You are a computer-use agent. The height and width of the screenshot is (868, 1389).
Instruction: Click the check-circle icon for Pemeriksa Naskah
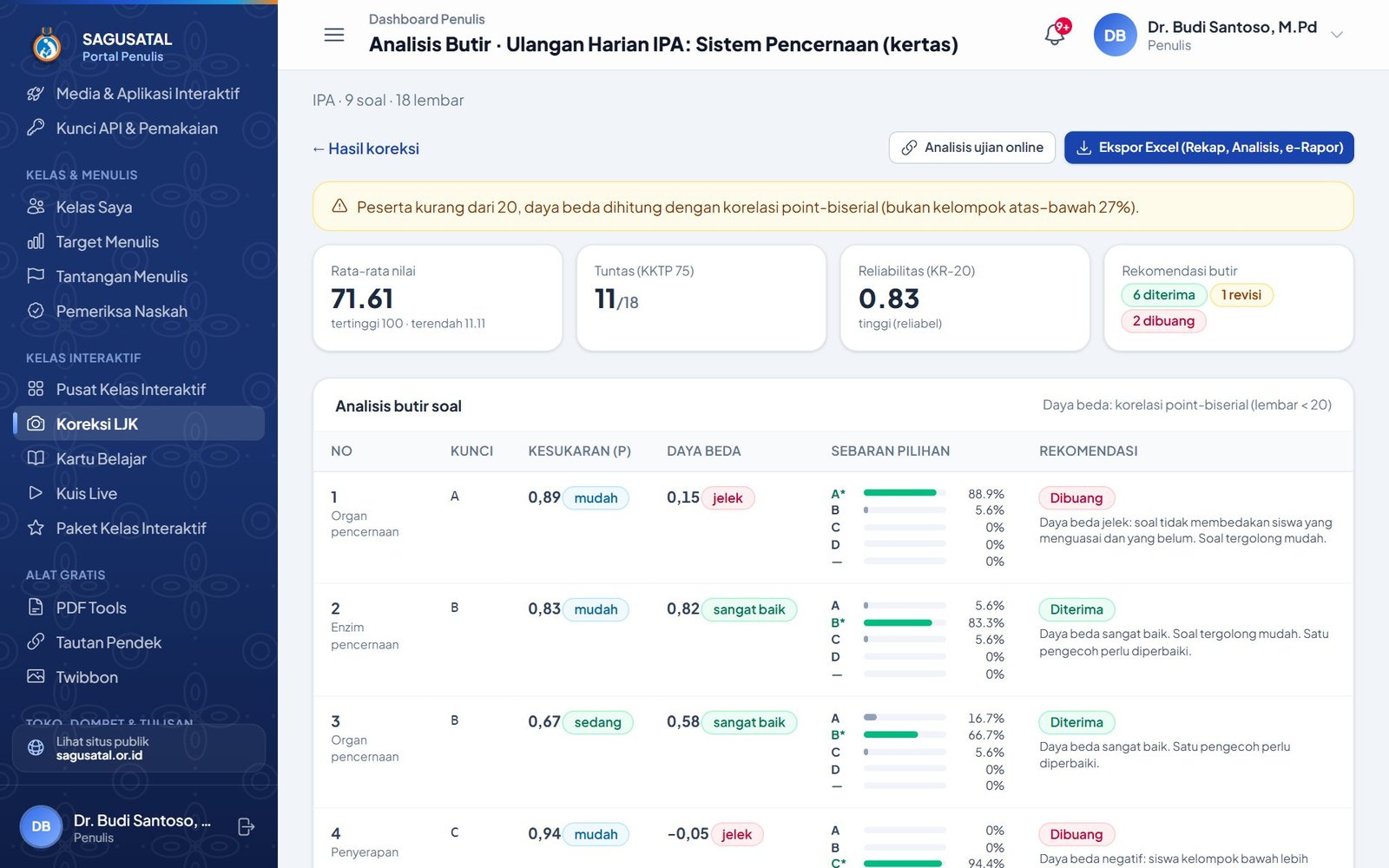tap(36, 311)
